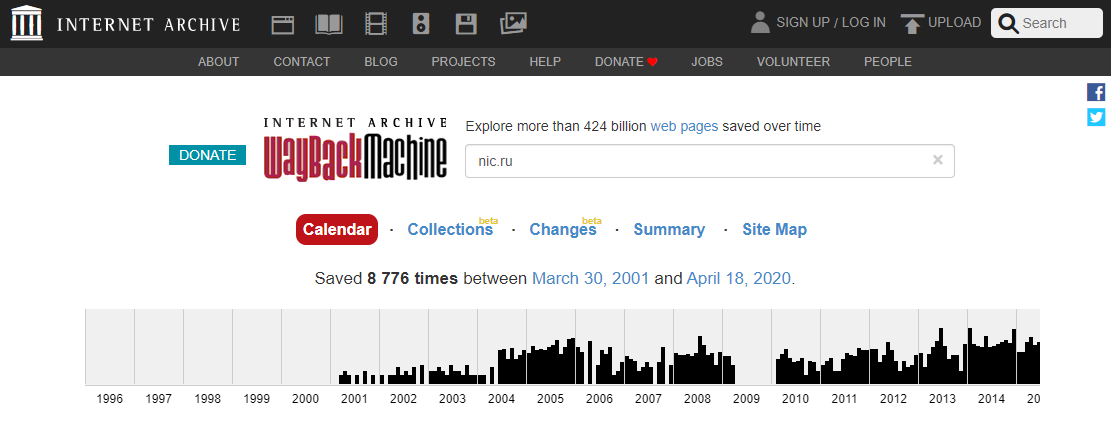Select year 1997 on the timeline
Viewport: 1111px width, 425px height.
[x=159, y=399]
